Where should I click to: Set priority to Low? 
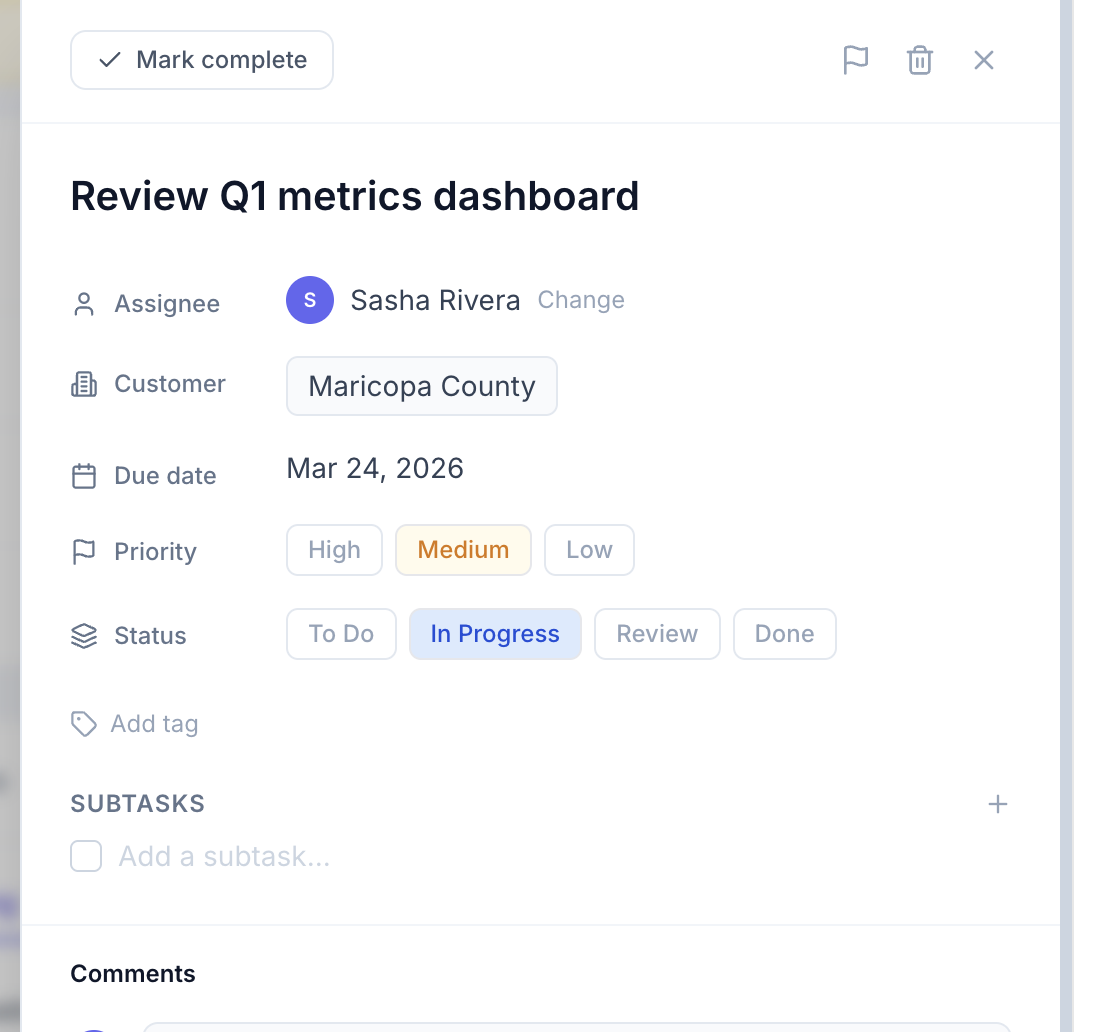click(x=589, y=550)
